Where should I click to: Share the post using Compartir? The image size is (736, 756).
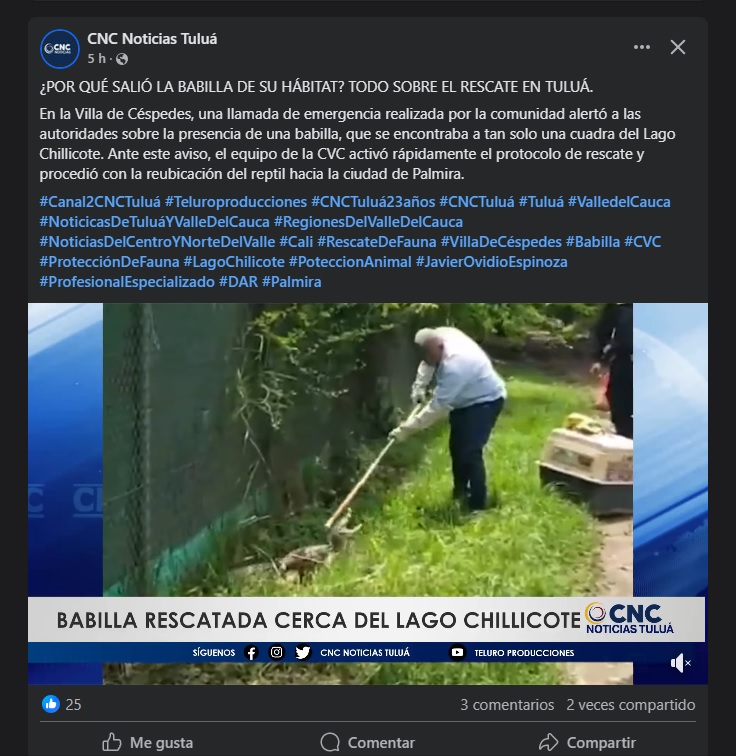[x=587, y=742]
